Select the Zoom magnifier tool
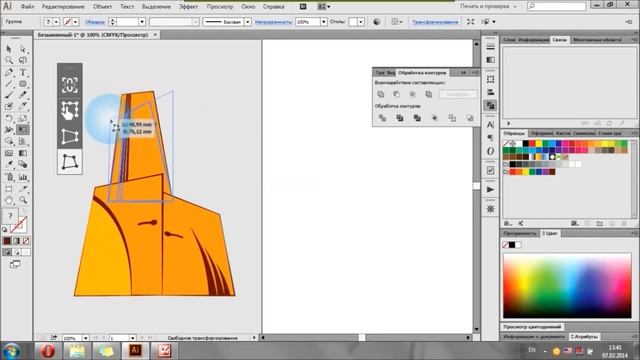 [x=23, y=200]
